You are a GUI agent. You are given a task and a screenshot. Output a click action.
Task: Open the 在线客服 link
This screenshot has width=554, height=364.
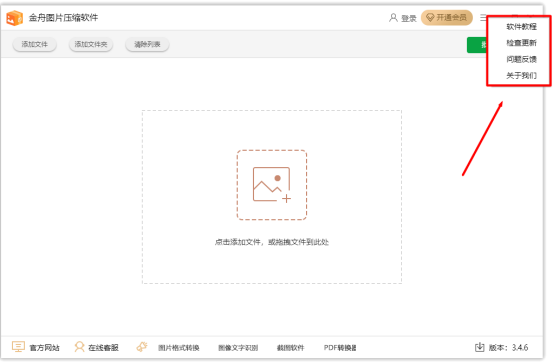pos(103,348)
